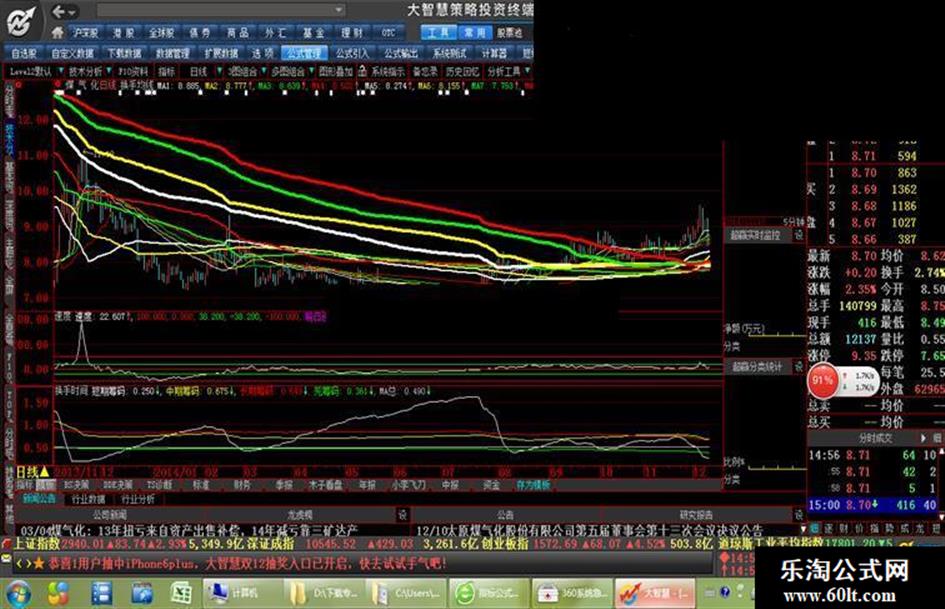Open the 外汇 market tab
Viewport: 945px width, 609px height.
click(x=275, y=33)
